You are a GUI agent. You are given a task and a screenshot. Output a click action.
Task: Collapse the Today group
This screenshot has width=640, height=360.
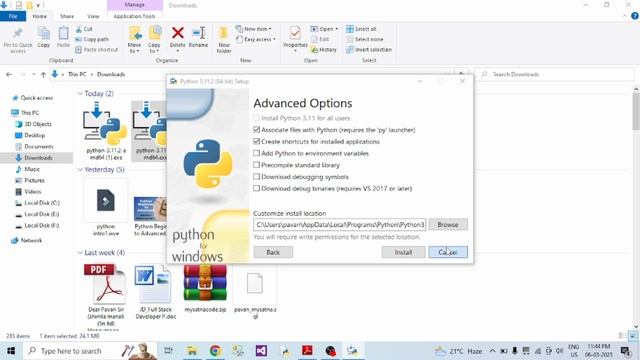click(x=80, y=93)
